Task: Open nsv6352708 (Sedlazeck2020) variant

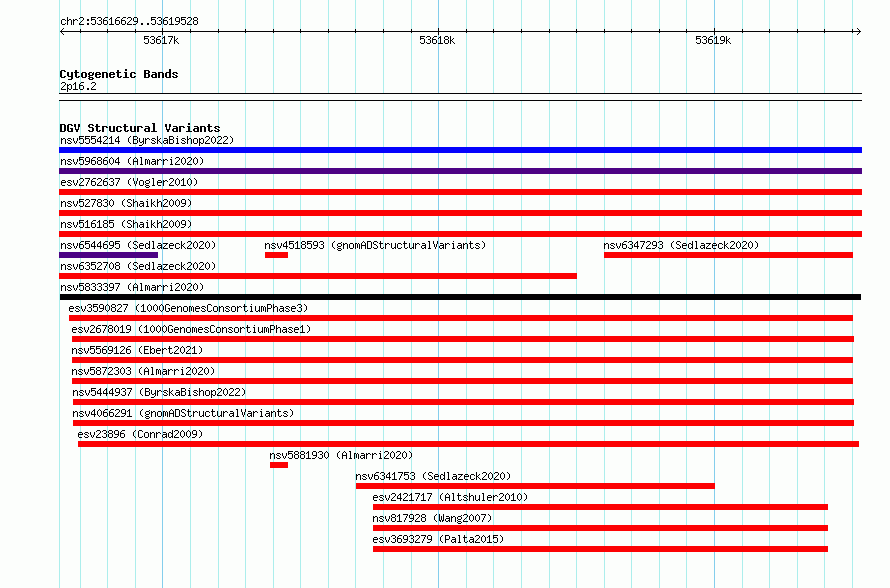Action: tap(138, 266)
